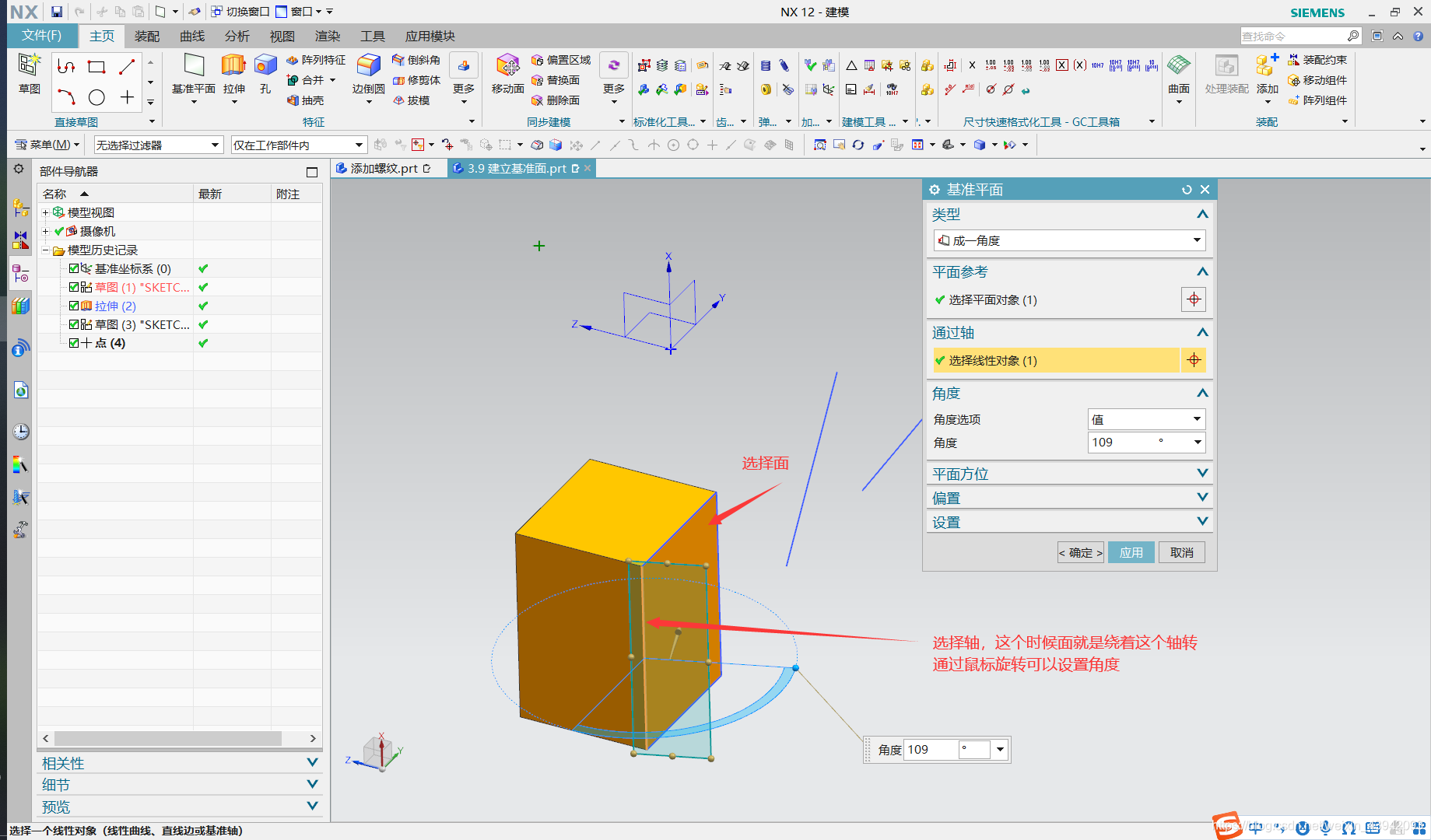1431x840 pixels.
Task: Click the save icon in title bar
Action: [x=57, y=12]
